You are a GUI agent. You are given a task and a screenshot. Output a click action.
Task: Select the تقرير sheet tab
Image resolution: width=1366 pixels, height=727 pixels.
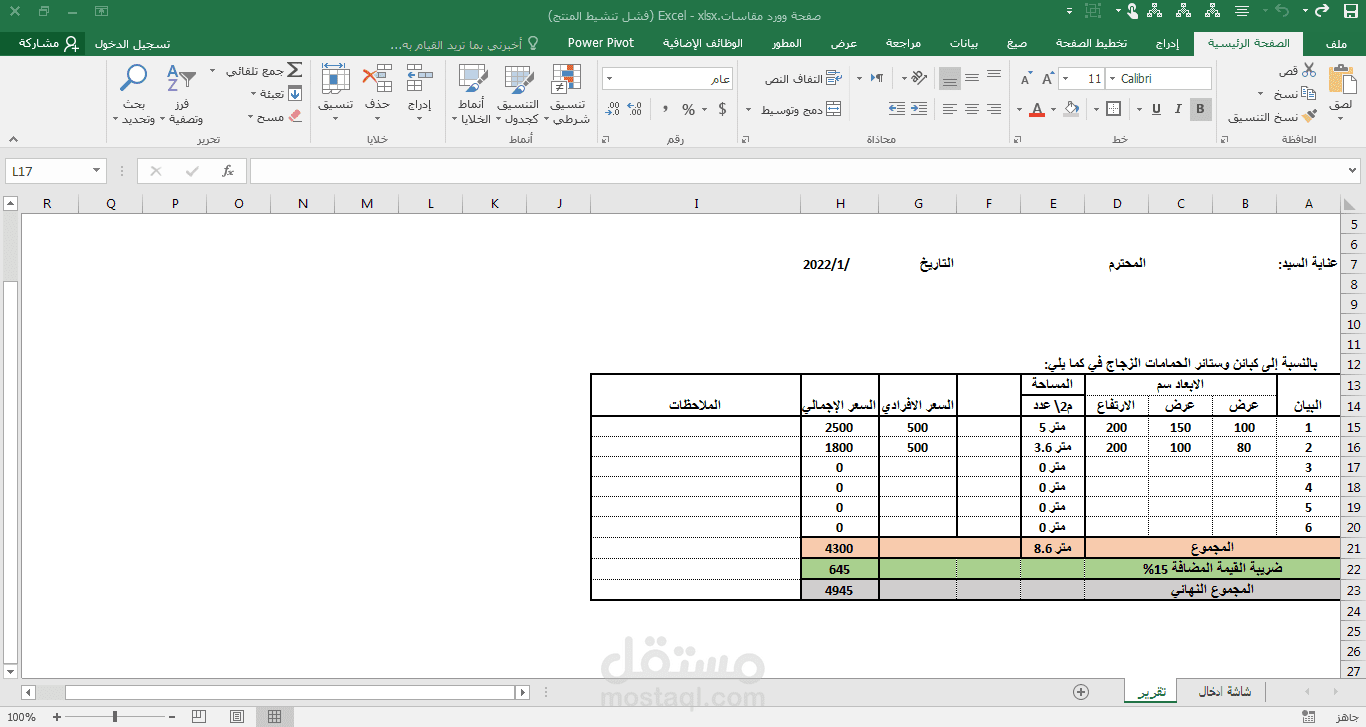(1153, 692)
